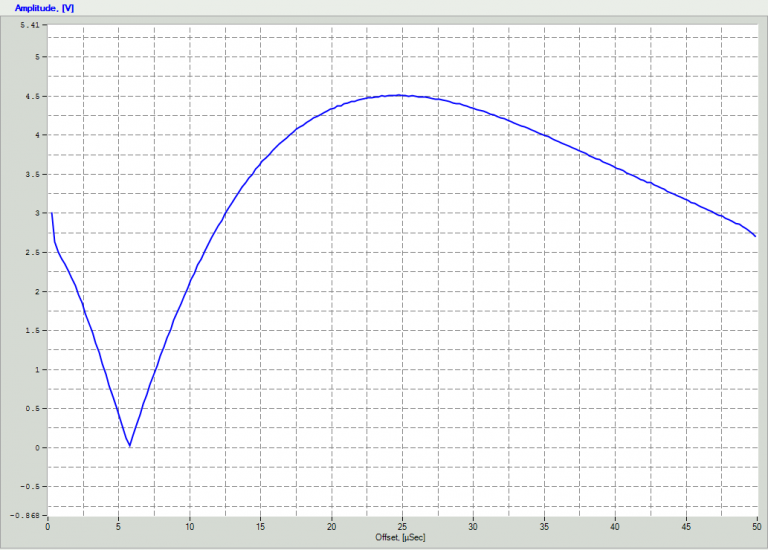This screenshot has width=768, height=550.
Task: Select the 5.41 top Y-axis value
Action: [x=30, y=25]
